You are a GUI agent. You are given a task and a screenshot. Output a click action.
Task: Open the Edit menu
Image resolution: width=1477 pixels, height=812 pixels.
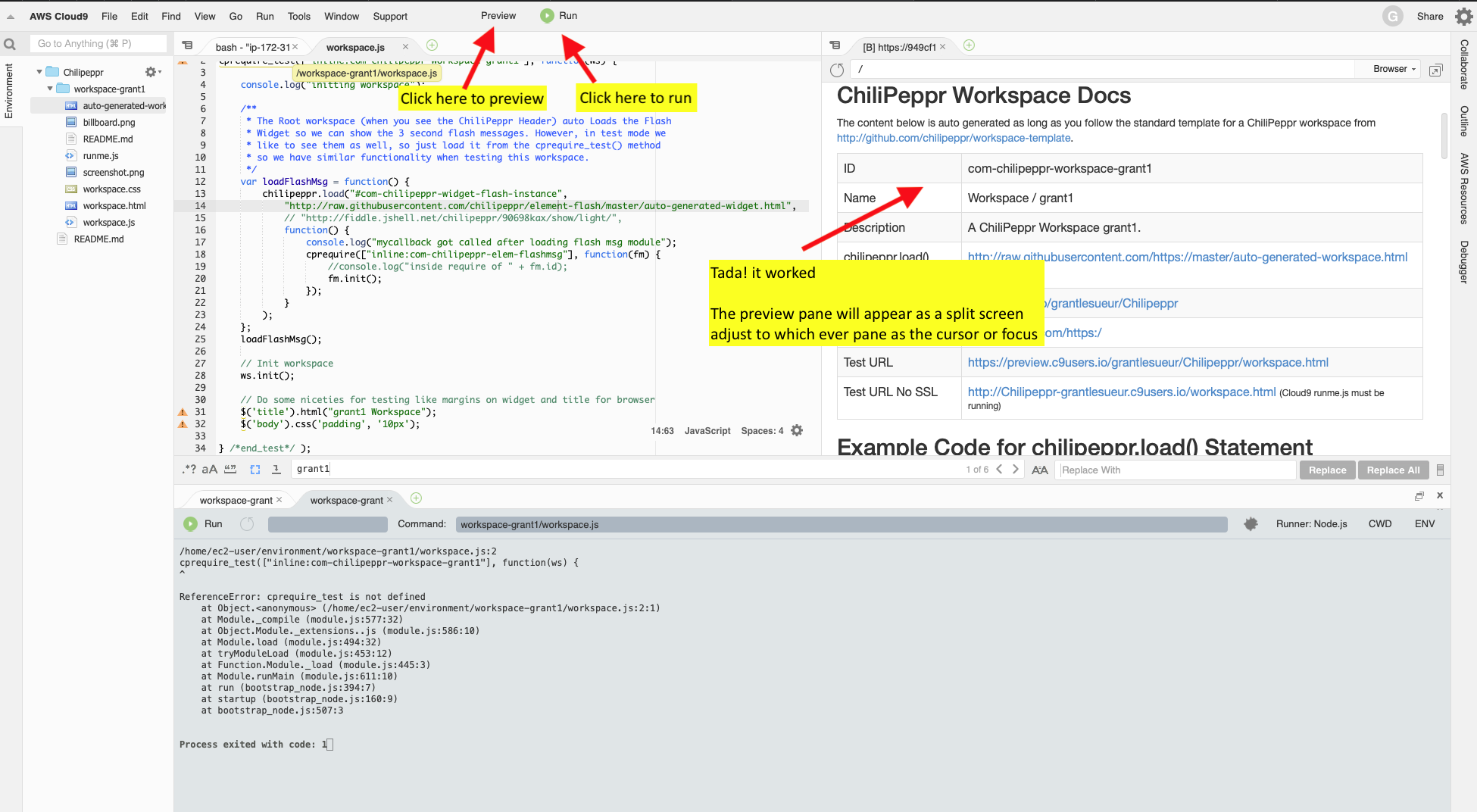(139, 16)
